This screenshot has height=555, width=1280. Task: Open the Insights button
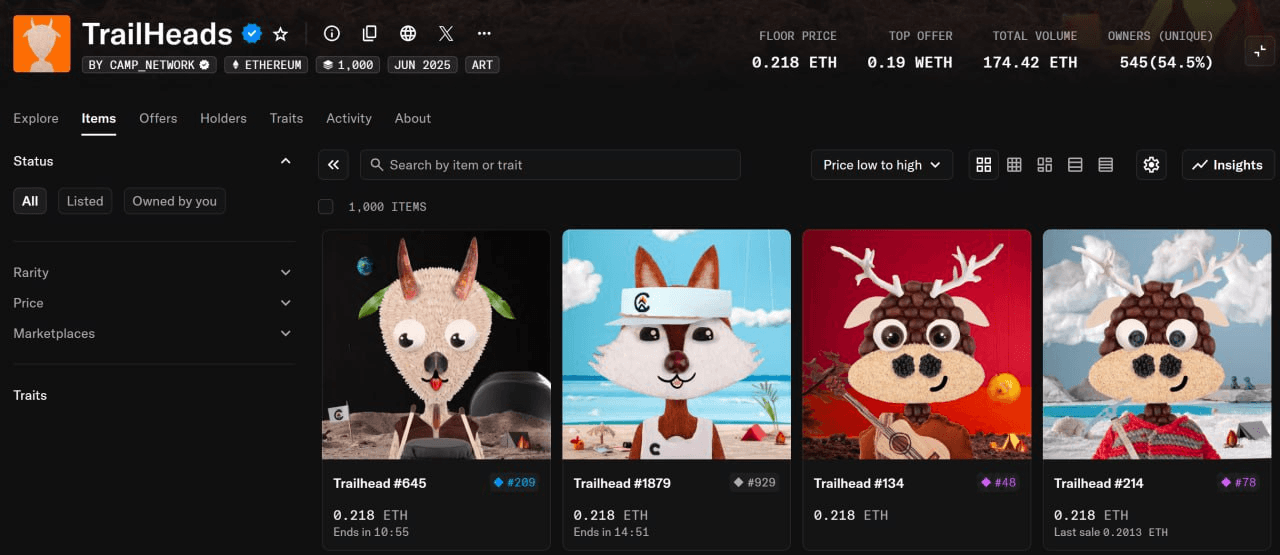point(1227,165)
